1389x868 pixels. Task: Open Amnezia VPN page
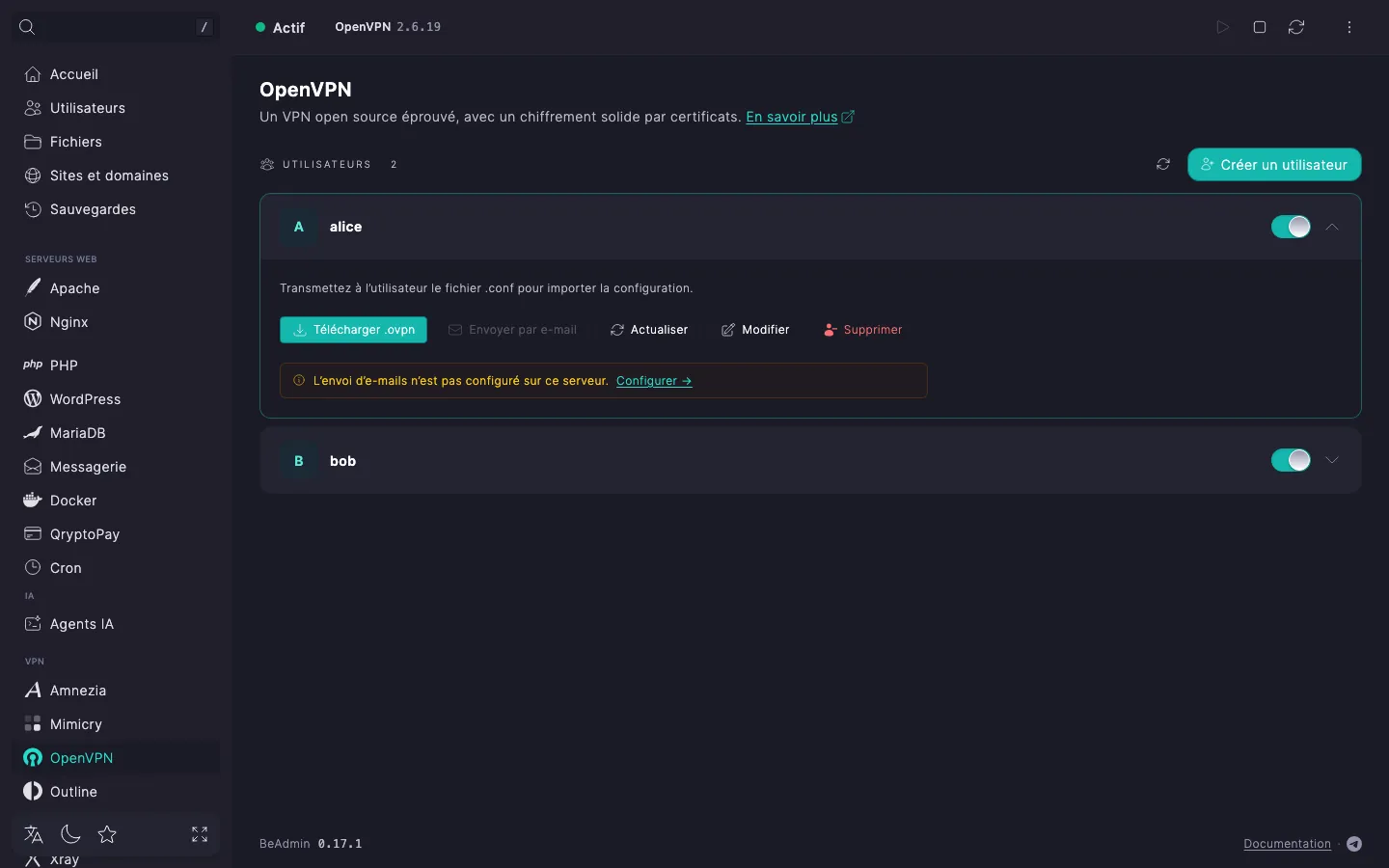116,691
